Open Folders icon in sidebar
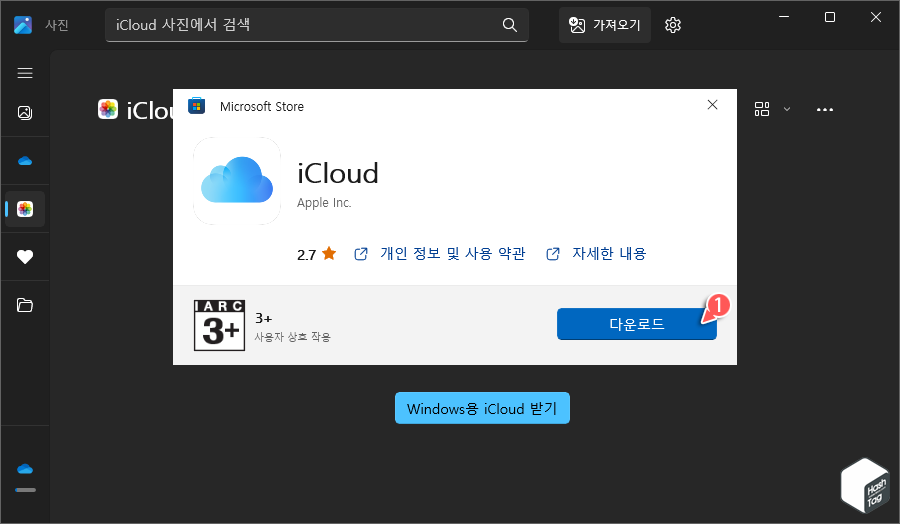Viewport: 900px width, 524px height. pos(25,305)
